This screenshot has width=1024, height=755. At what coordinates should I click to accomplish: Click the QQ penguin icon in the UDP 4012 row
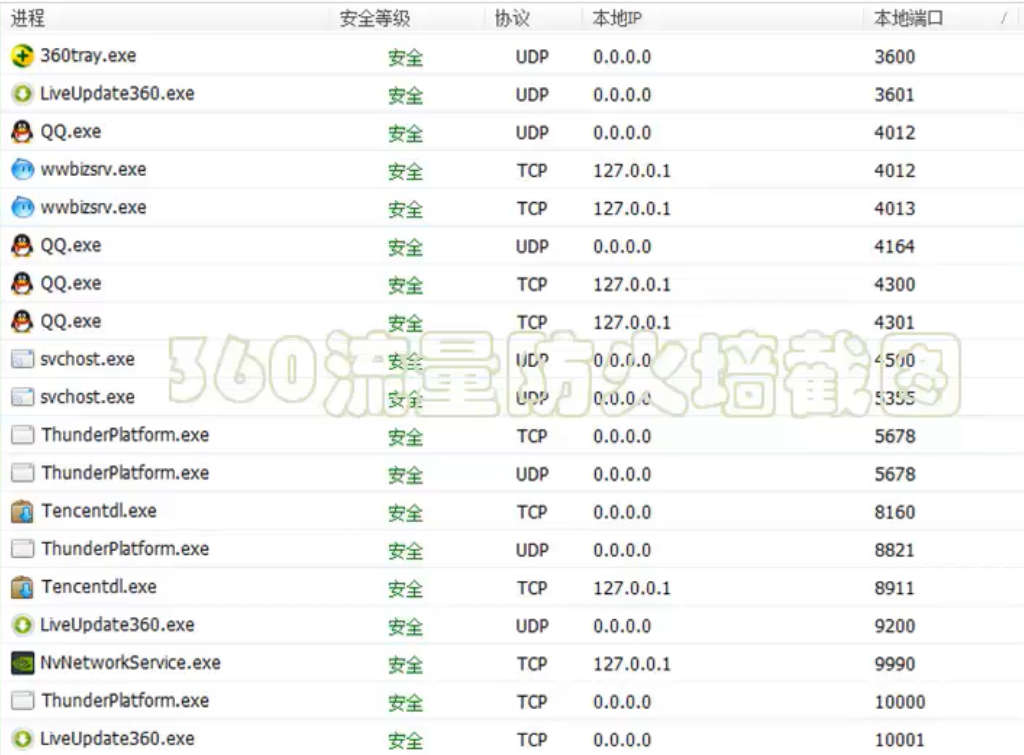pos(22,132)
